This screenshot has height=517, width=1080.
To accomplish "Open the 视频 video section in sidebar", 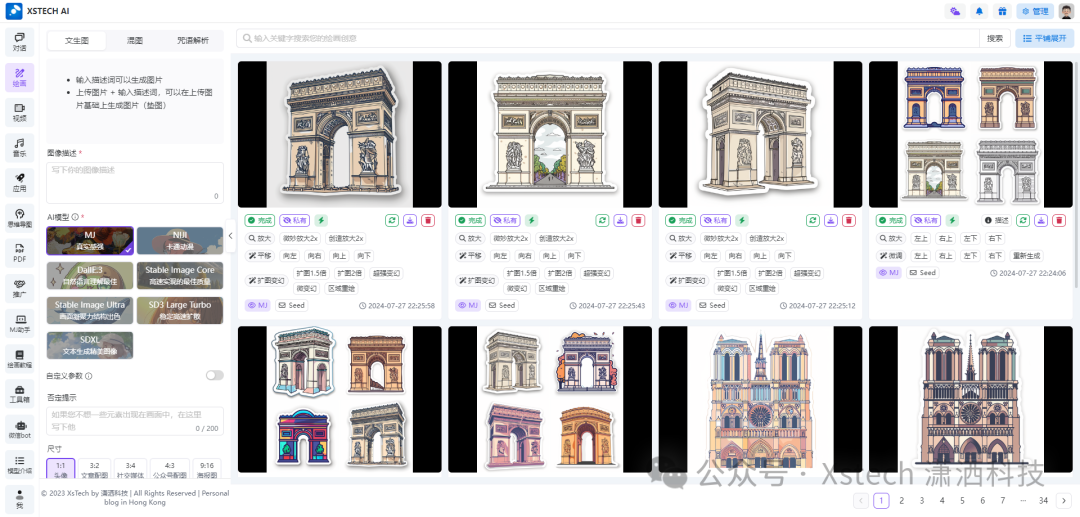I will pyautogui.click(x=19, y=112).
